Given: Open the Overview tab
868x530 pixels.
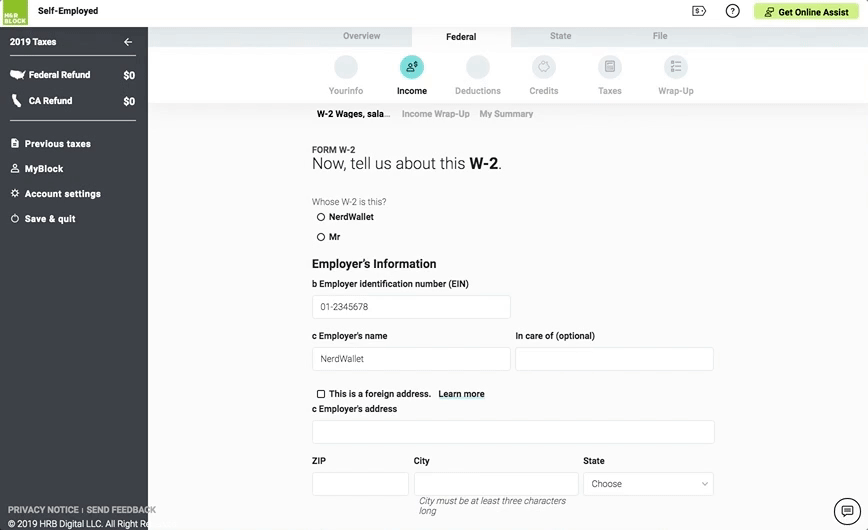Looking at the screenshot, I should point(361,36).
